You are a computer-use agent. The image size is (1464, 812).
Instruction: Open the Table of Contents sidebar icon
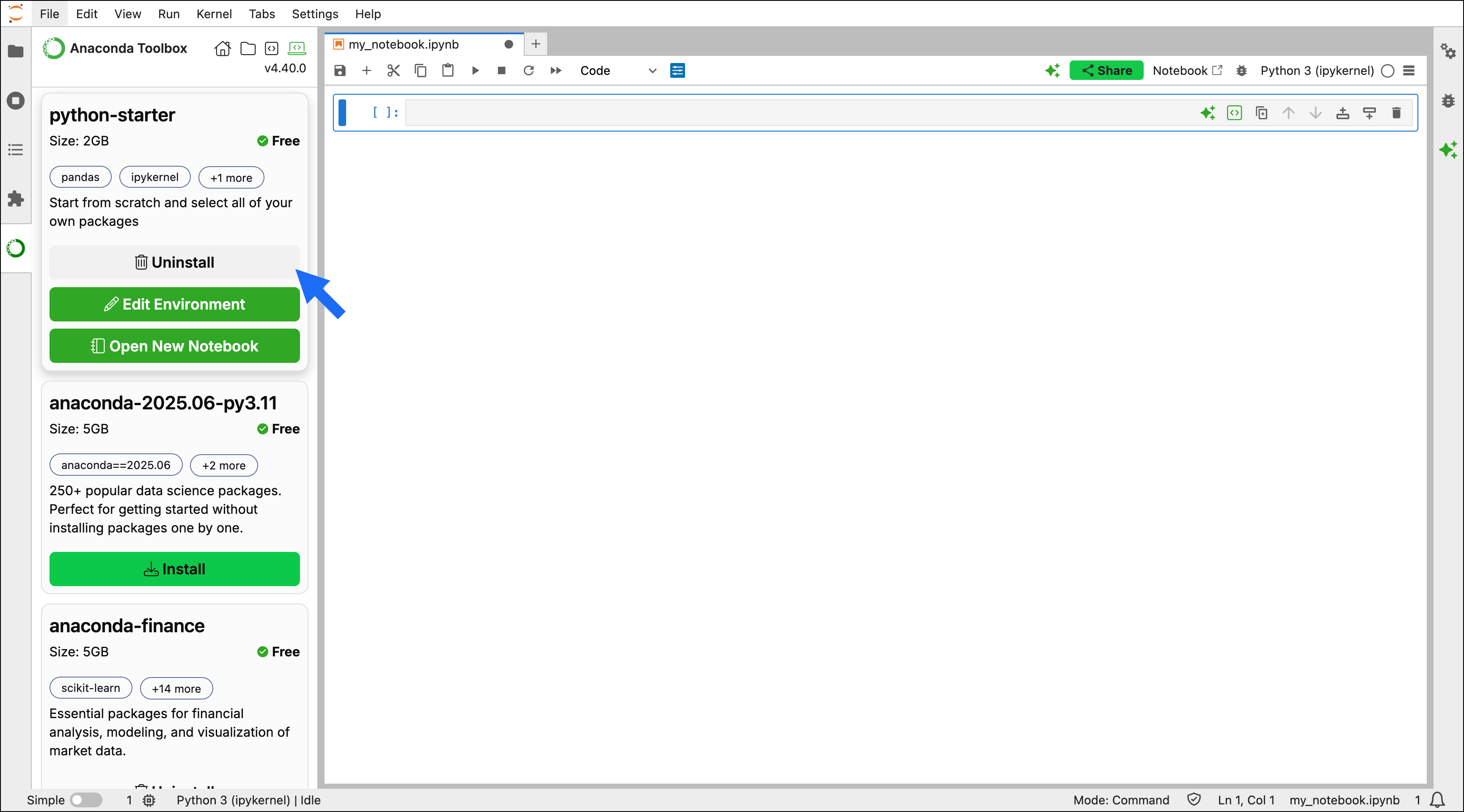pyautogui.click(x=15, y=150)
